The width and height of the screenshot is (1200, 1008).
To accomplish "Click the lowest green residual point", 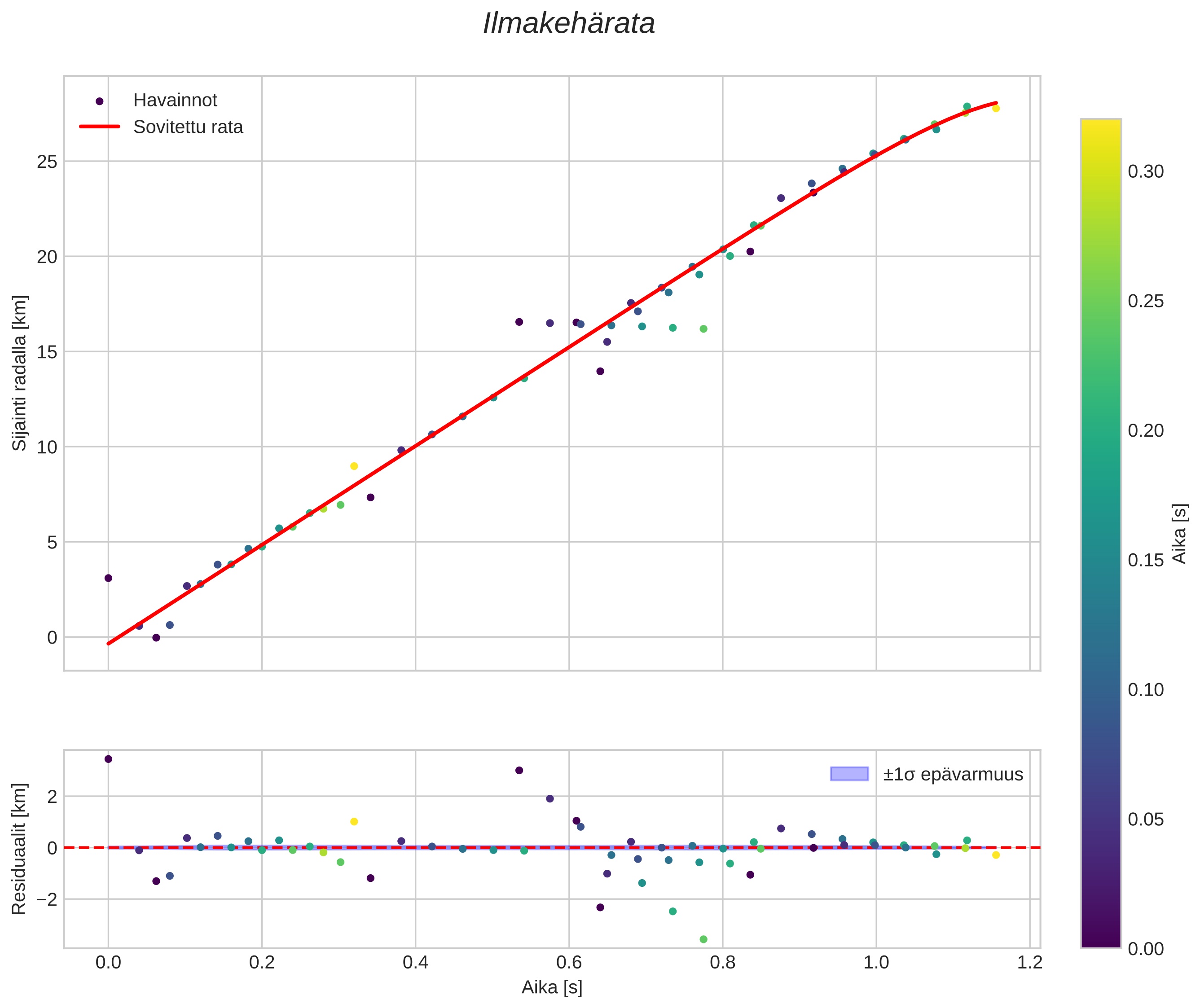I will pos(703,939).
